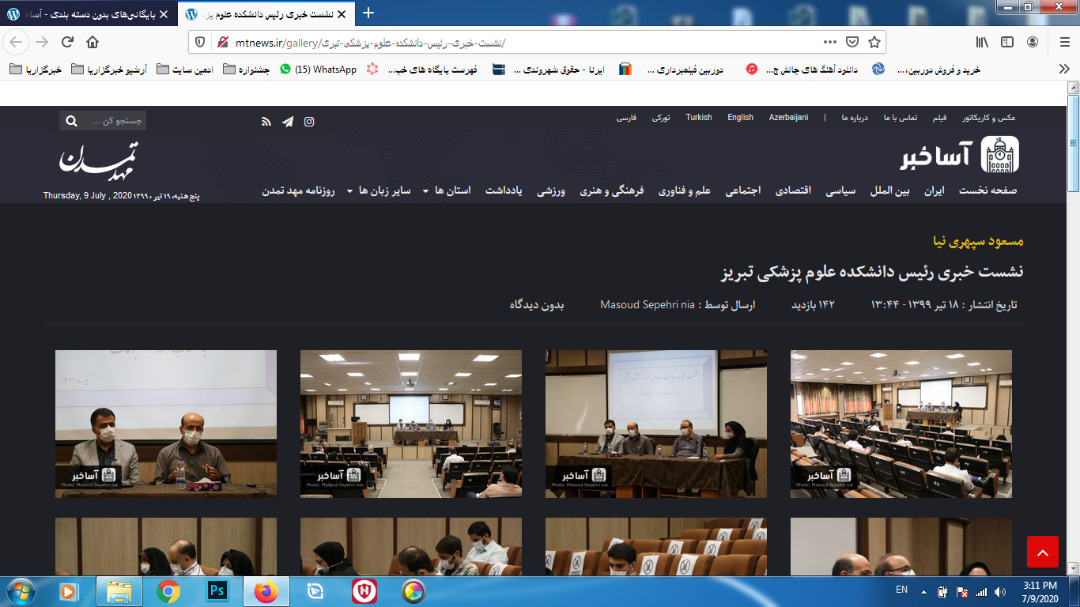Image resolution: width=1080 pixels, height=607 pixels.
Task: Go to the Firefox home page icon
Action: point(93,42)
